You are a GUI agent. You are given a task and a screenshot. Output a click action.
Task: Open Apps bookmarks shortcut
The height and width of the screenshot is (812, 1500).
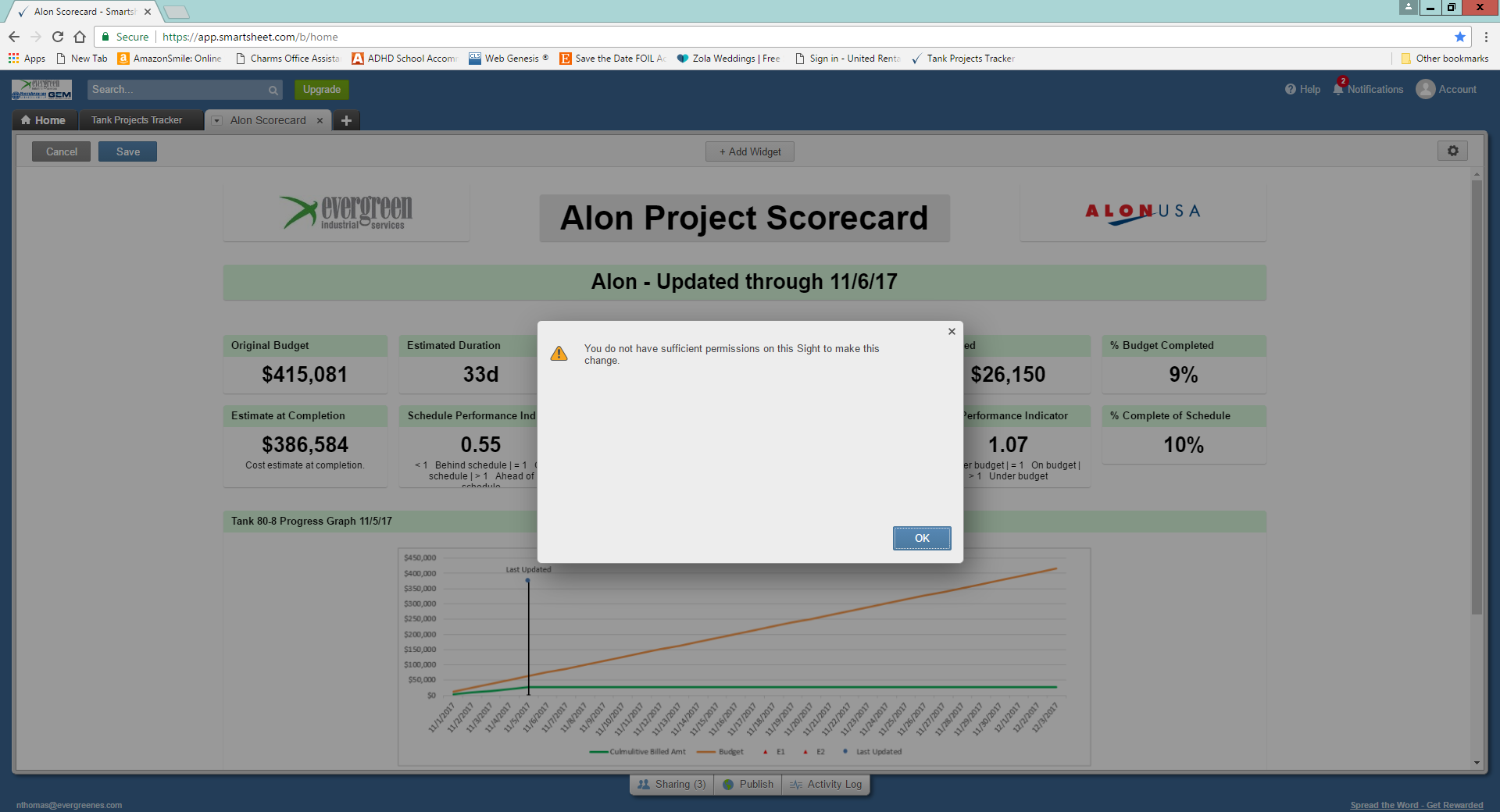27,59
